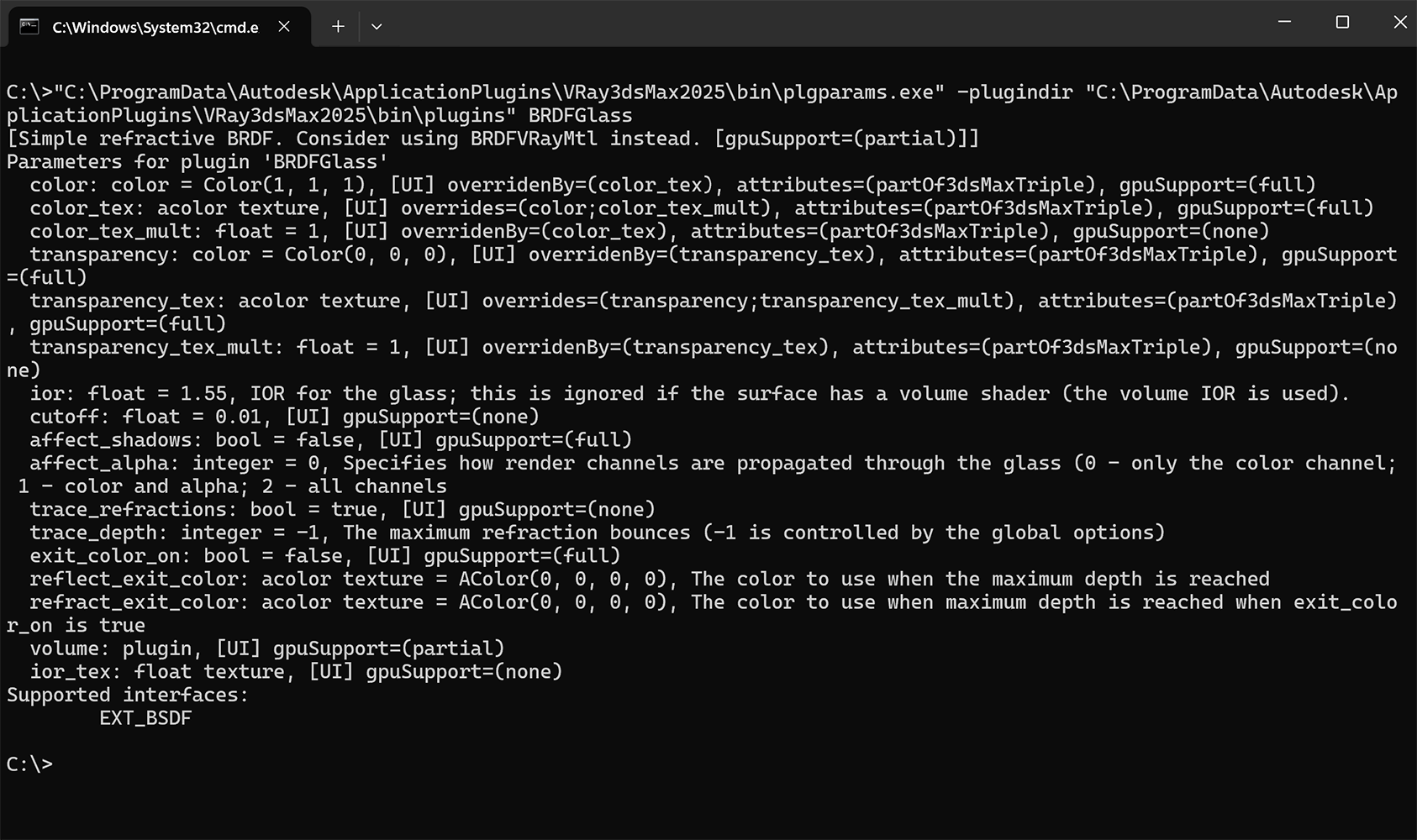
Task: Maximize the terminal window
Action: (1342, 23)
